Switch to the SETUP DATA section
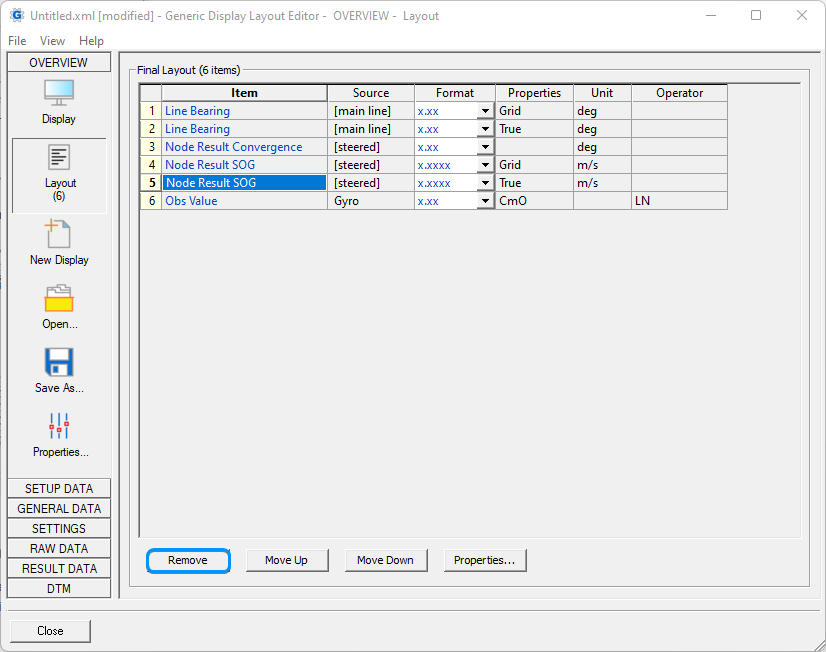Viewport: 826px width, 652px height. [x=59, y=489]
